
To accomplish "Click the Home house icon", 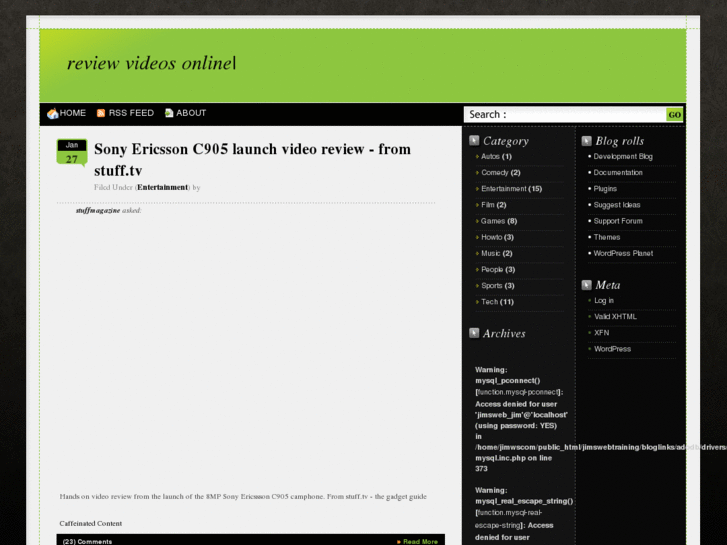I will pos(52,113).
